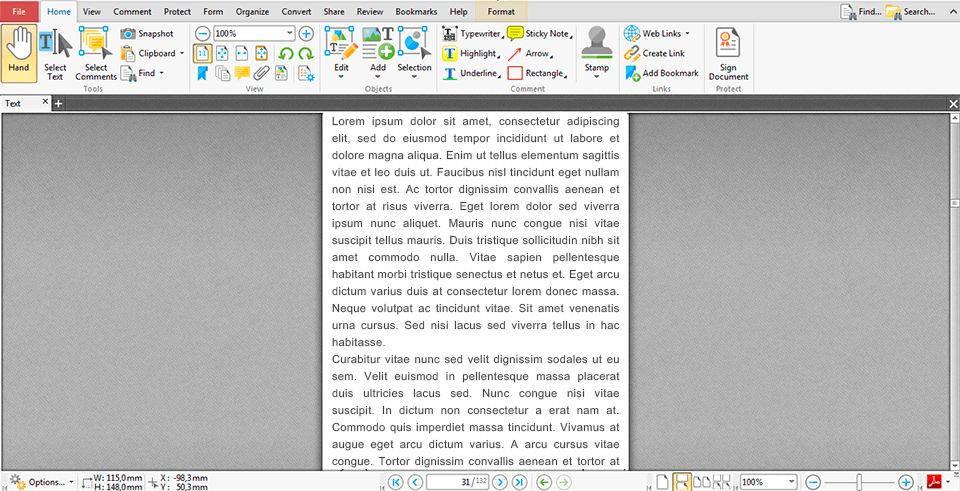The image size is (960, 491).
Task: Switch to the Organize ribbon tab
Action: coord(252,11)
